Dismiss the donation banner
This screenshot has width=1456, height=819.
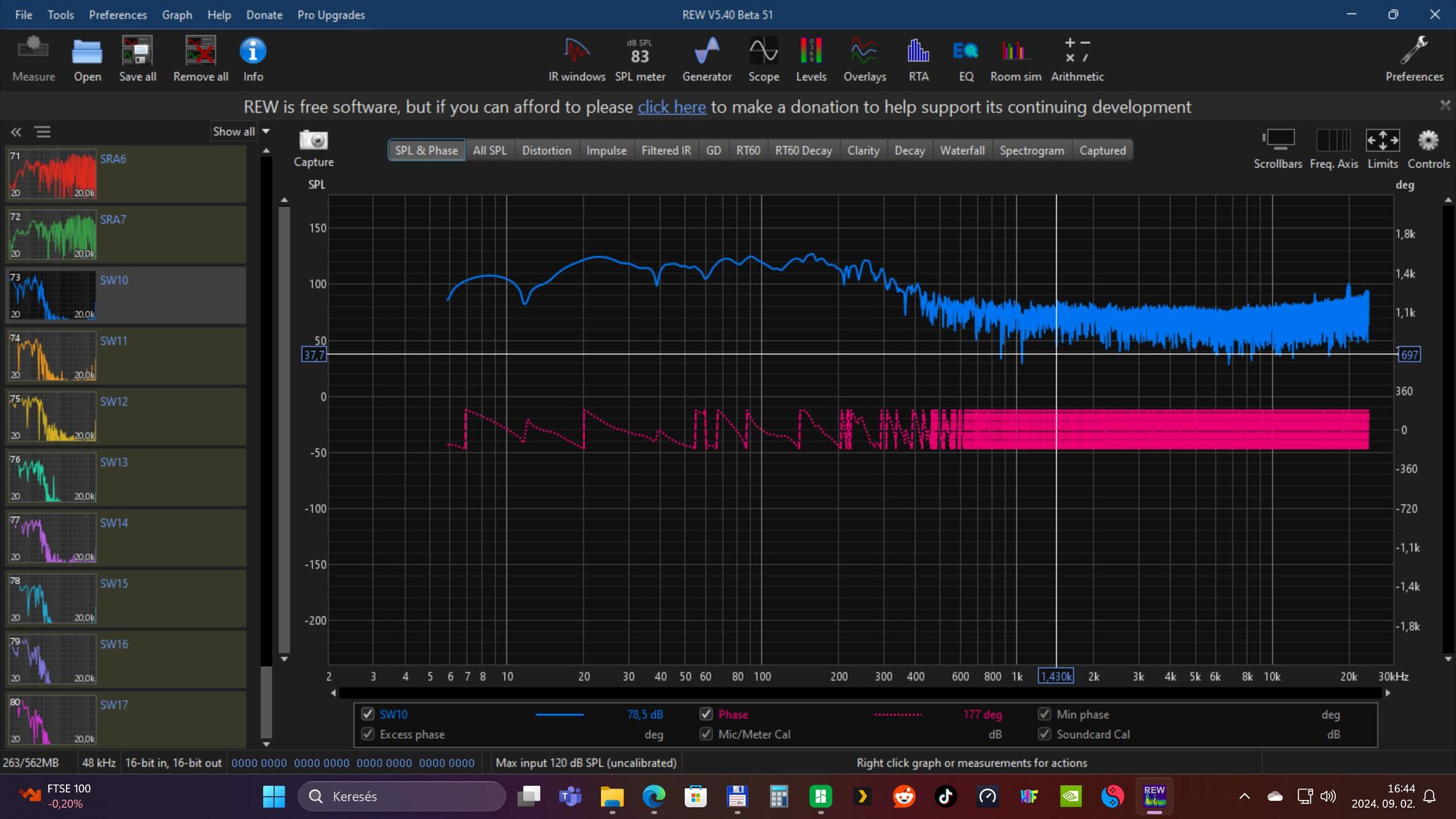coord(1445,105)
